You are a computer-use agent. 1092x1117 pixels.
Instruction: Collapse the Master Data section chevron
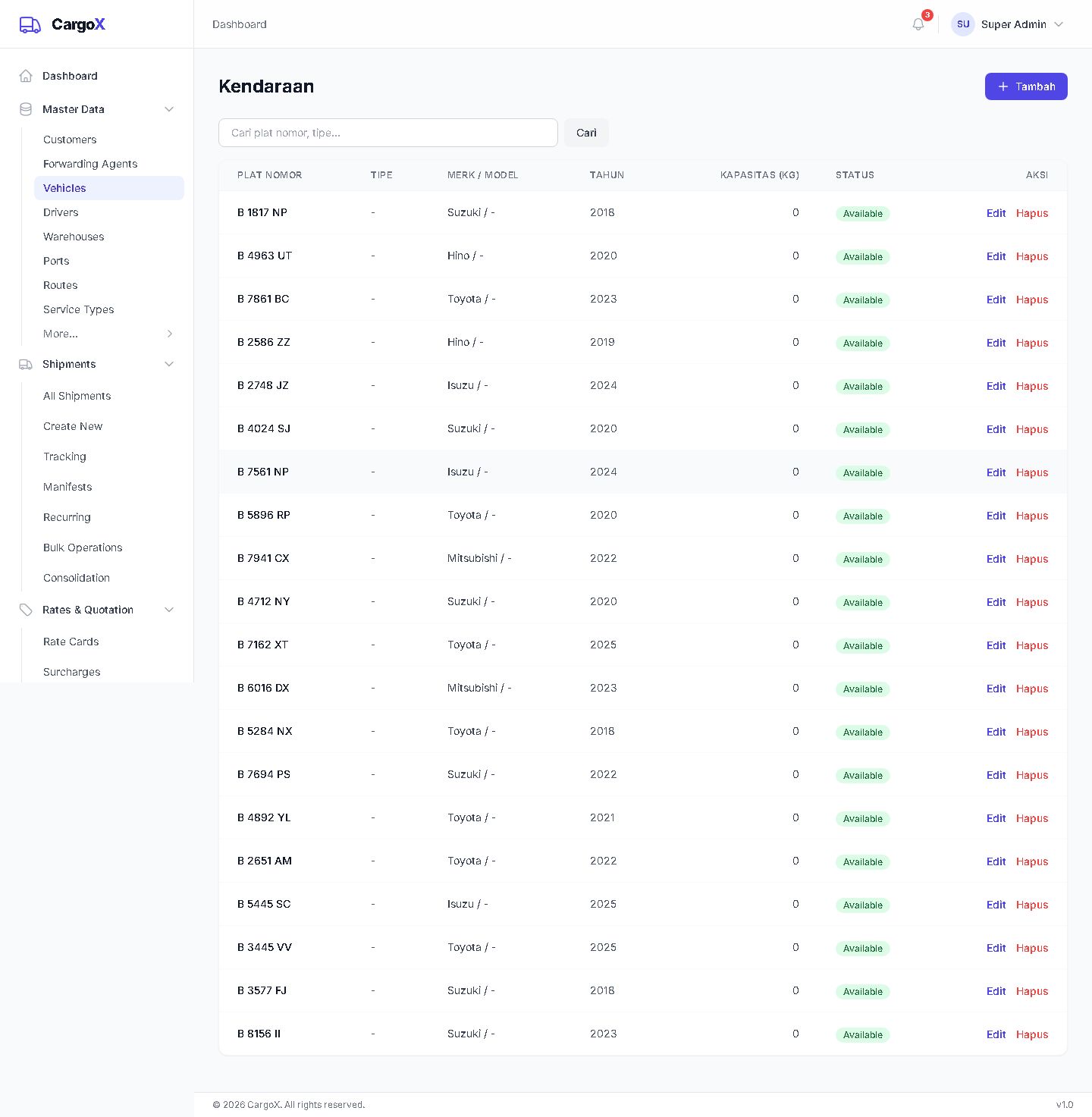click(169, 109)
